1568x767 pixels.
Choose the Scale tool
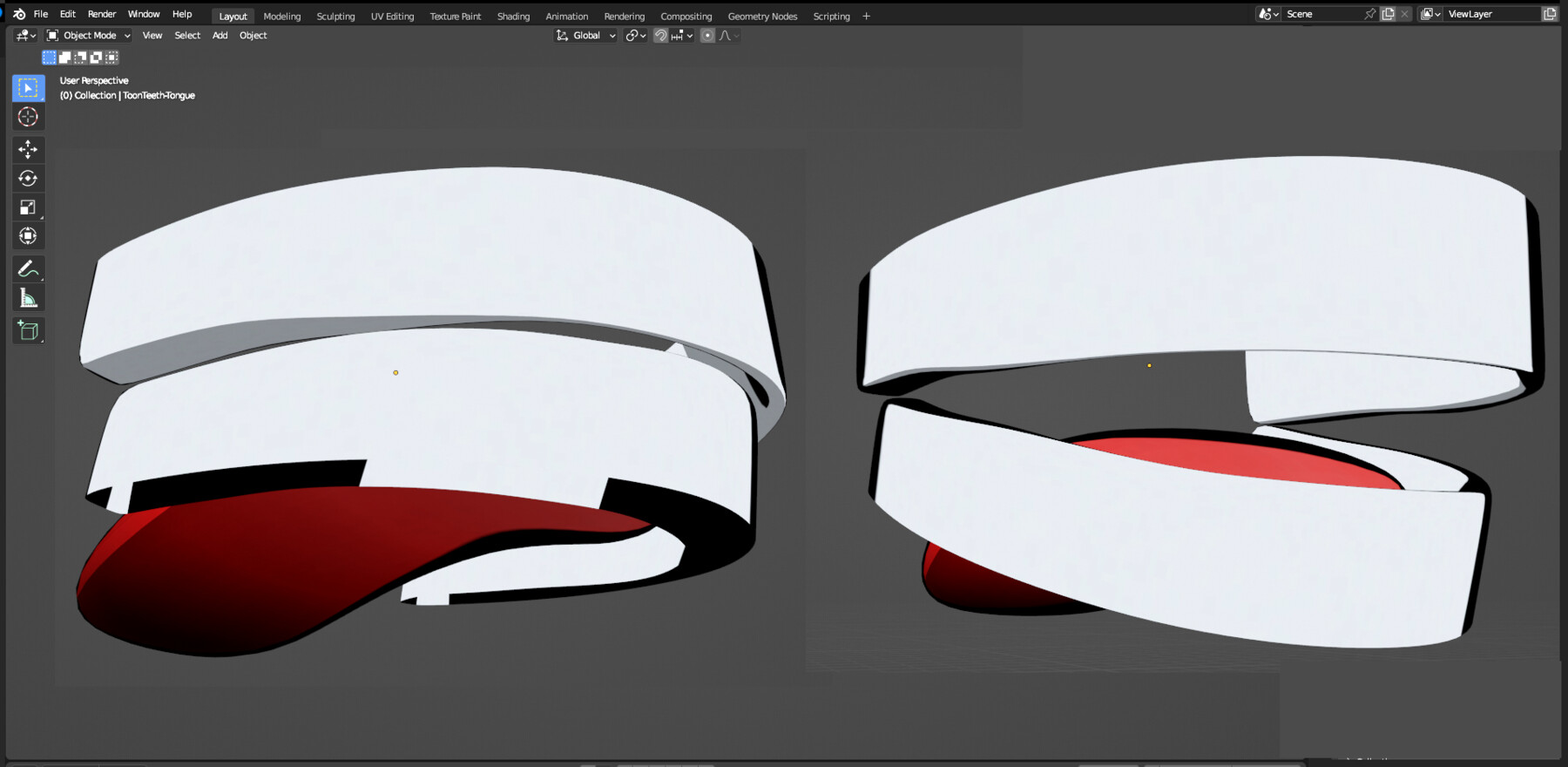coord(28,207)
